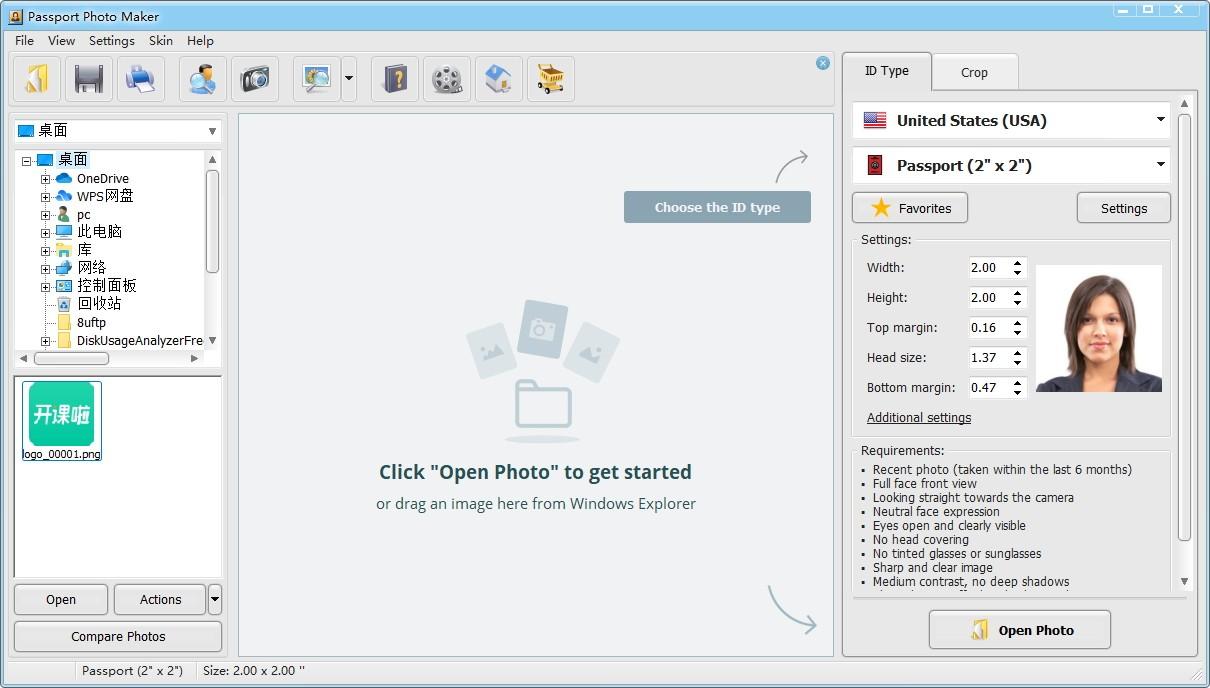Increase the Head size stepper value
The height and width of the screenshot is (688, 1210).
(1018, 353)
